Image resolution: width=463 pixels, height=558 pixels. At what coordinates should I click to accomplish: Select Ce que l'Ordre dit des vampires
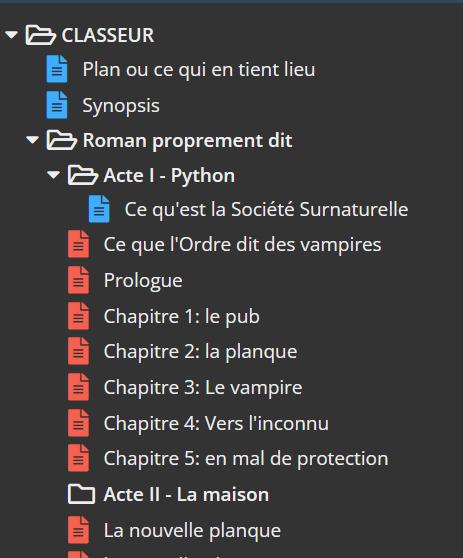click(x=242, y=244)
